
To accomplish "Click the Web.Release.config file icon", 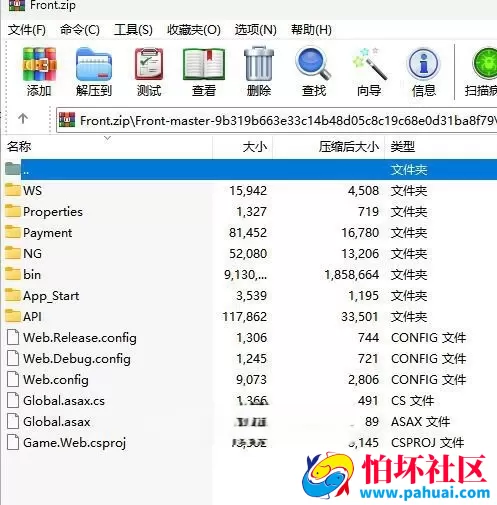I will (13, 337).
